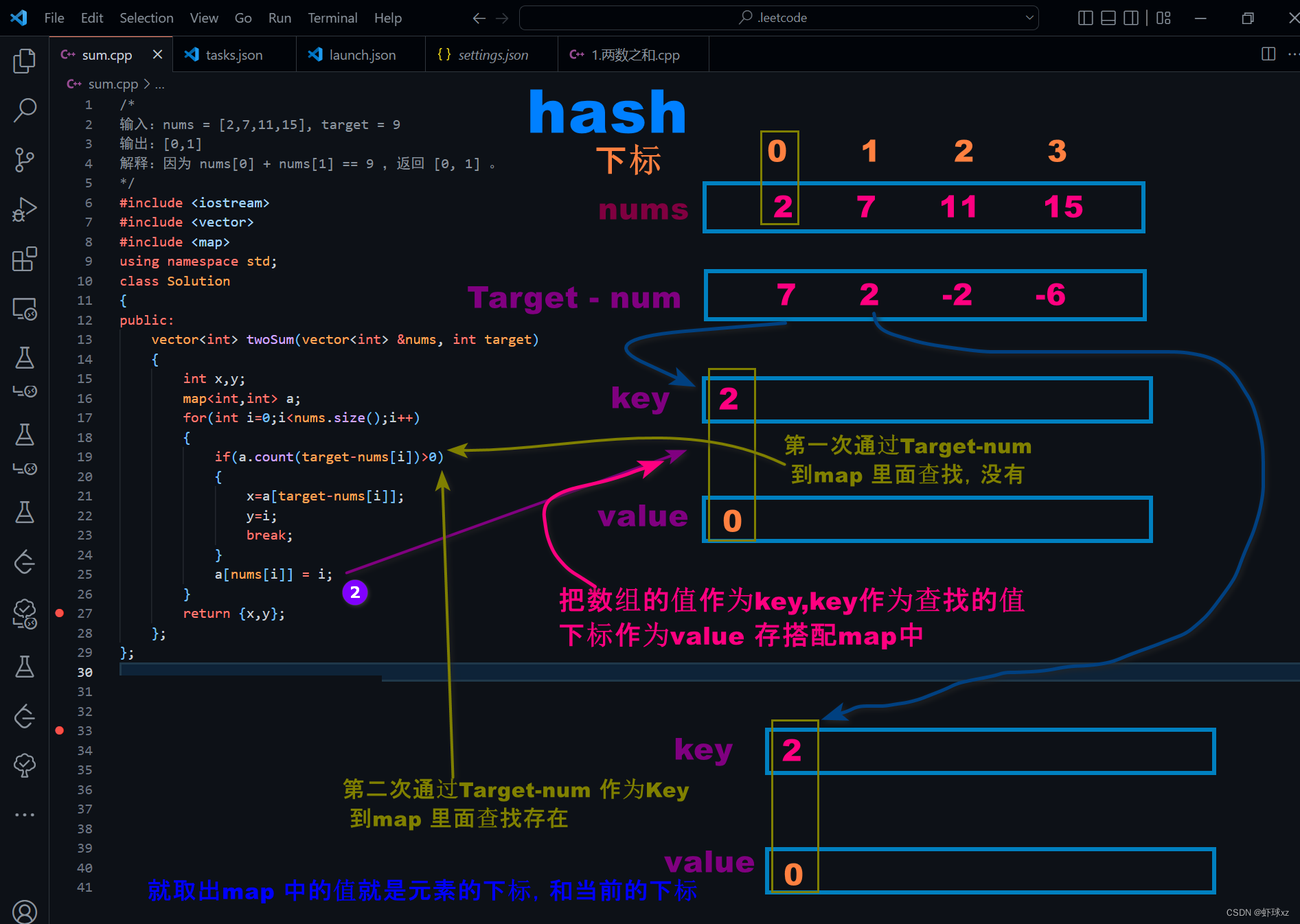
Task: Expand the command center dropdown chevron
Action: [x=1029, y=18]
